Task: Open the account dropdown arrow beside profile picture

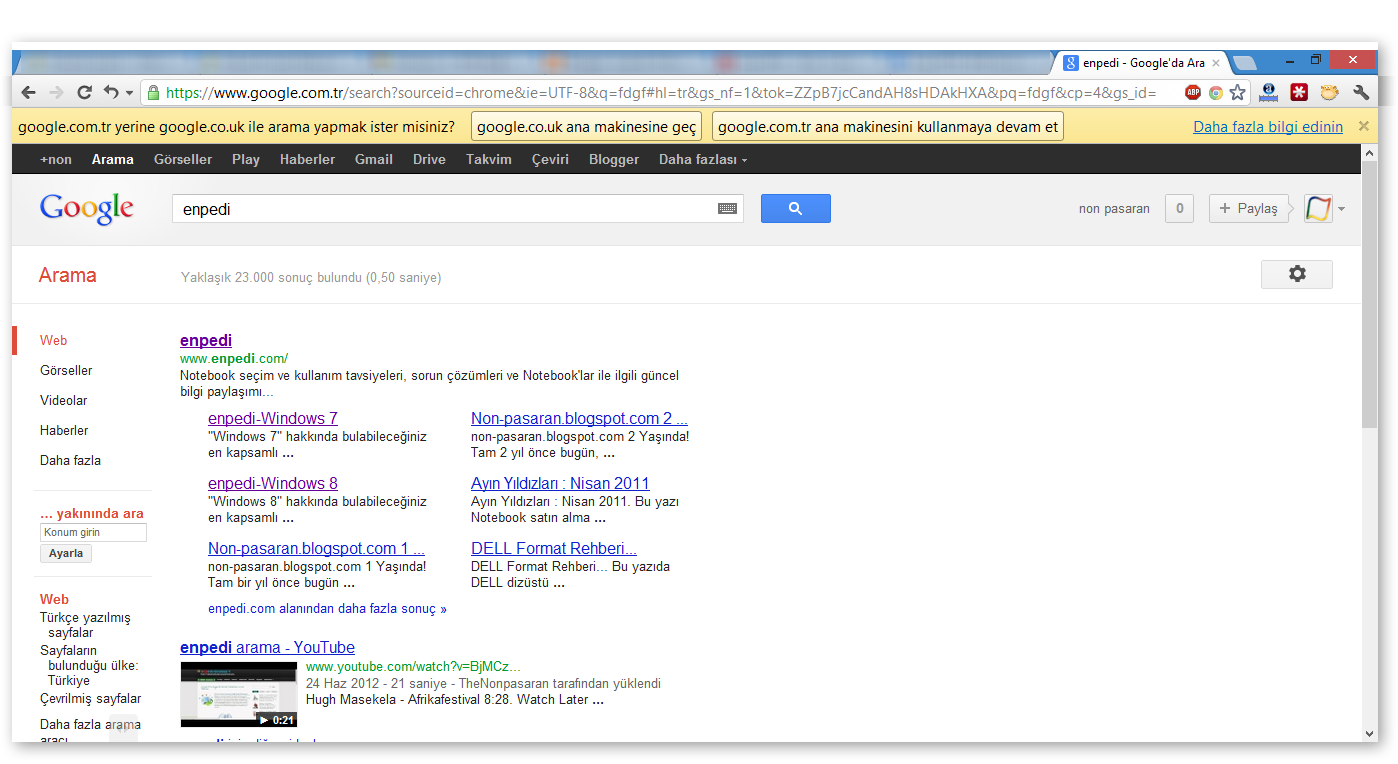Action: point(1341,209)
